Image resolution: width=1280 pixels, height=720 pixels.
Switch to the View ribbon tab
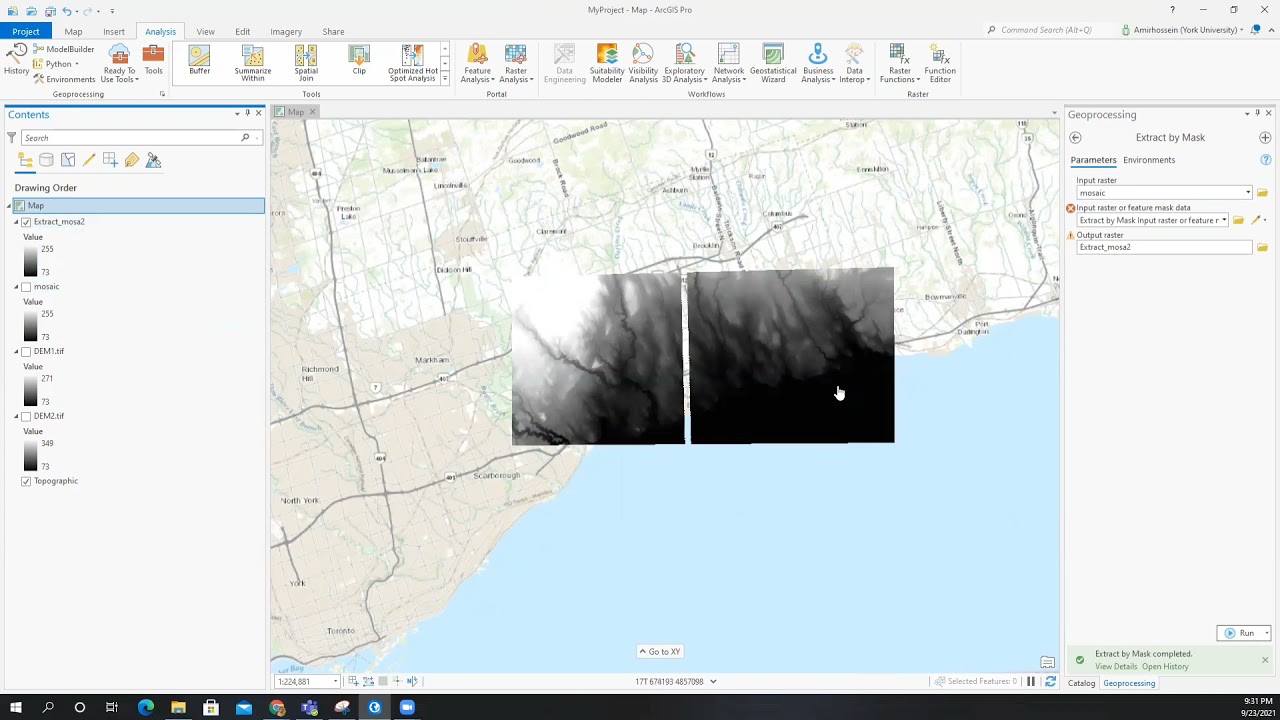[205, 31]
